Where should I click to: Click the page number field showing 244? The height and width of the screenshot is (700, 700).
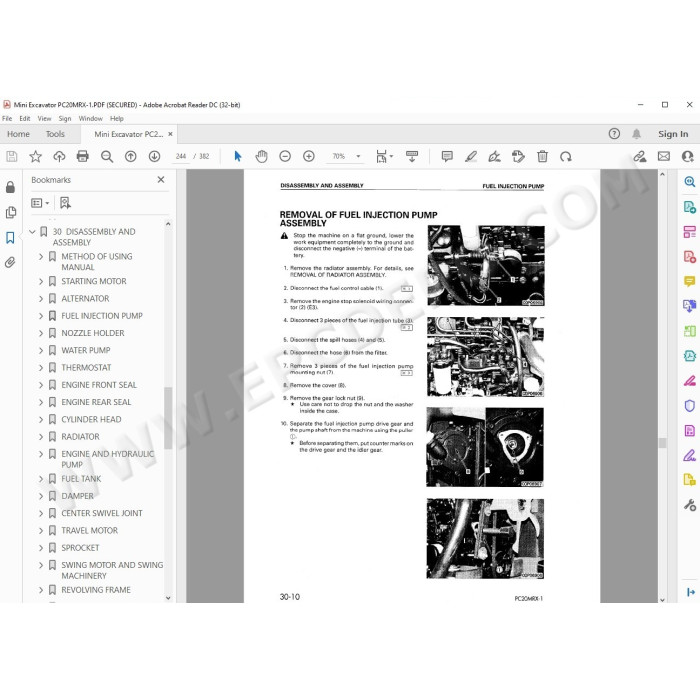(x=181, y=156)
